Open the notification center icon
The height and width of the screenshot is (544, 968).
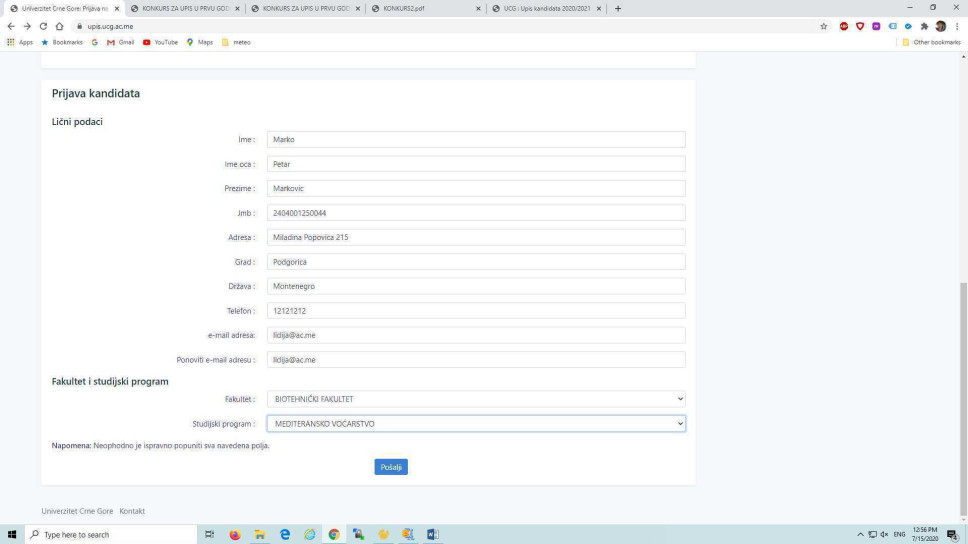[x=953, y=534]
